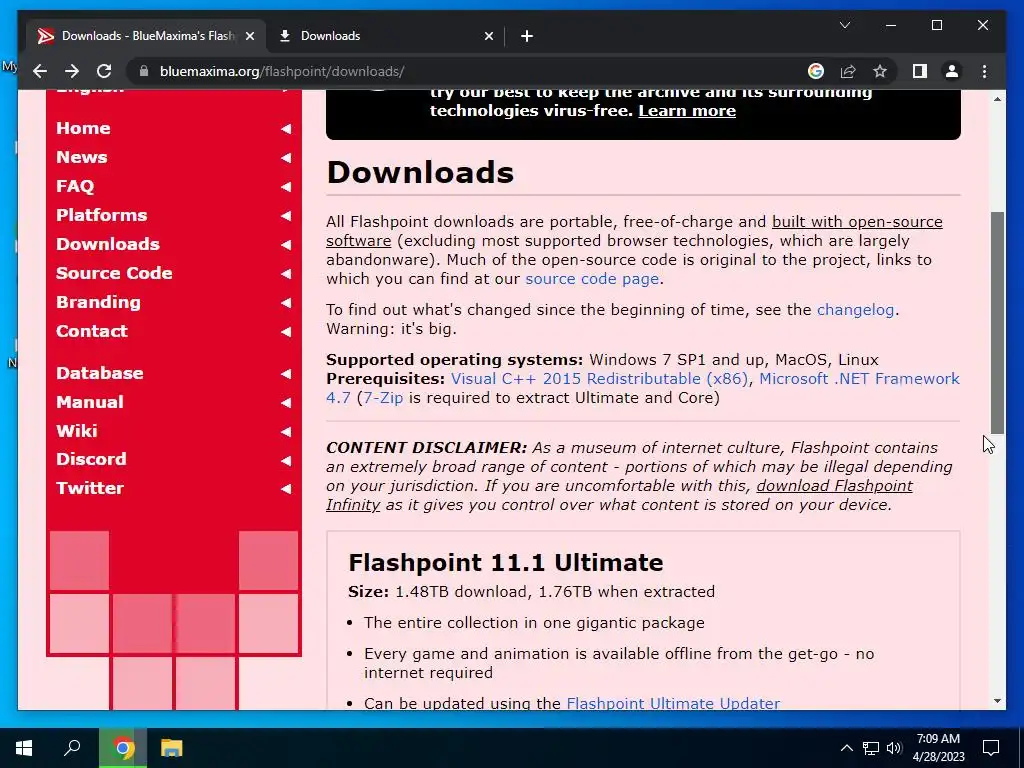Open the network status tray icon
Viewport: 1024px width, 768px height.
[871, 748]
